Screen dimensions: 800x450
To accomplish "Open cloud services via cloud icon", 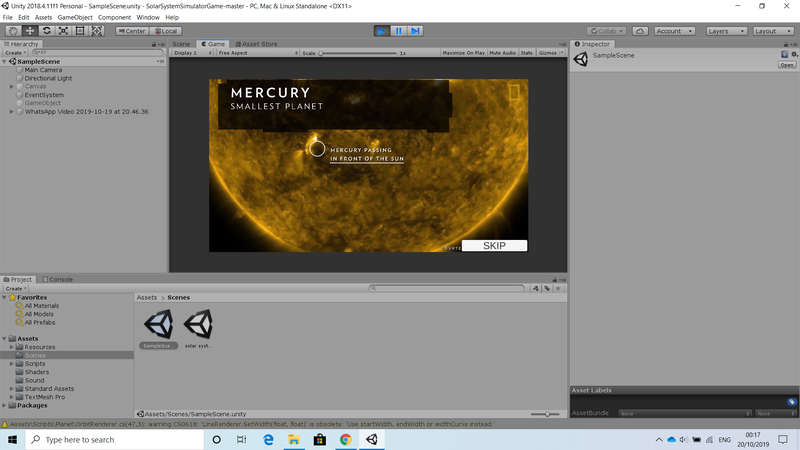I will click(639, 31).
